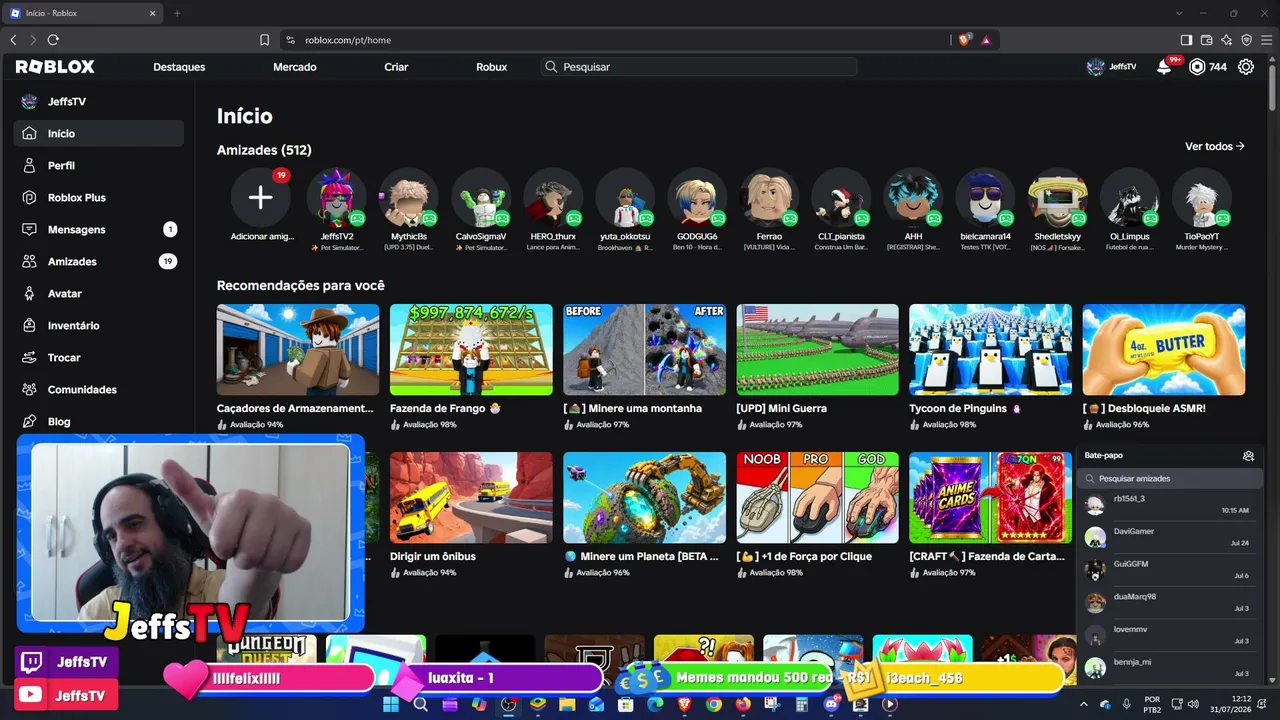Screen dimensions: 1280x720
Task: Click the Roblox Pesquisar search field
Action: tap(698, 67)
